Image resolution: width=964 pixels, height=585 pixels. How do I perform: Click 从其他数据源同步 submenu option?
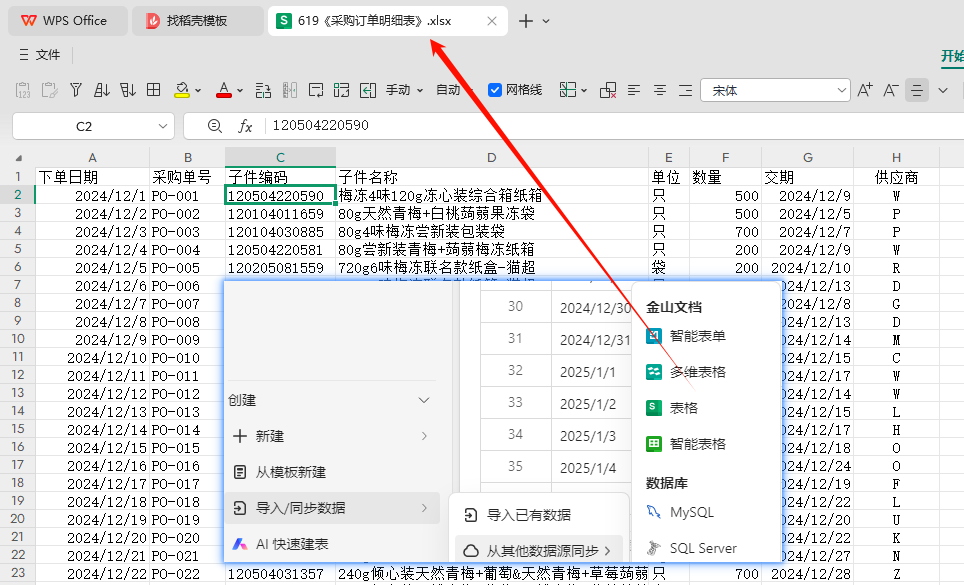[x=539, y=551]
